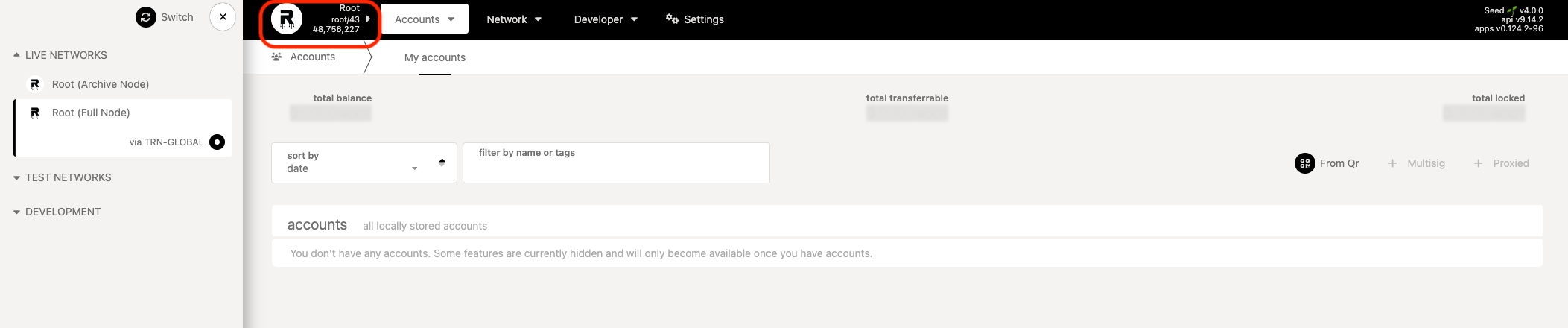Expand the DEVELOPMENT section
The height and width of the screenshot is (328, 1568).
[16, 212]
